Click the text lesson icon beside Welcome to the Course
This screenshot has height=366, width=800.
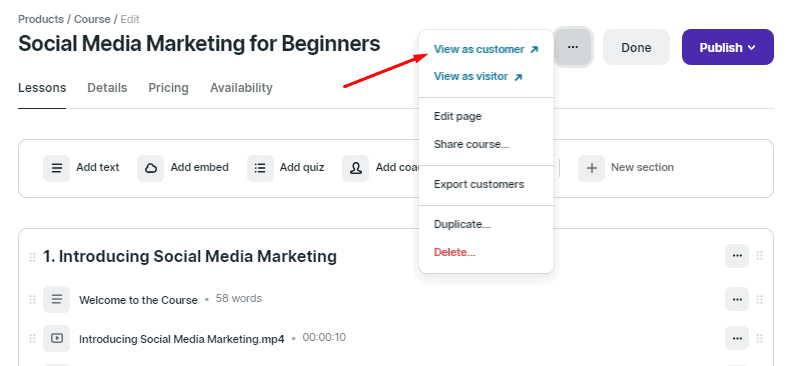click(x=57, y=299)
